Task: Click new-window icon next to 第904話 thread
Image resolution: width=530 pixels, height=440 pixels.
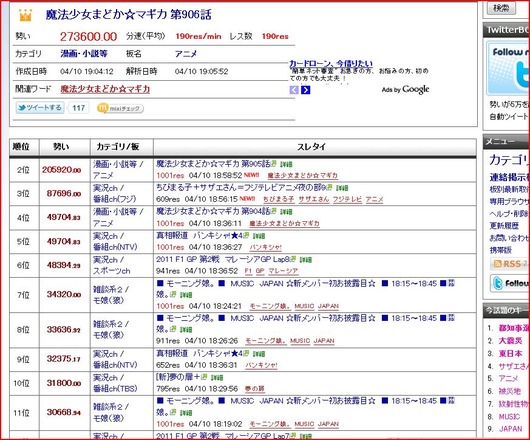Action: (x=273, y=212)
